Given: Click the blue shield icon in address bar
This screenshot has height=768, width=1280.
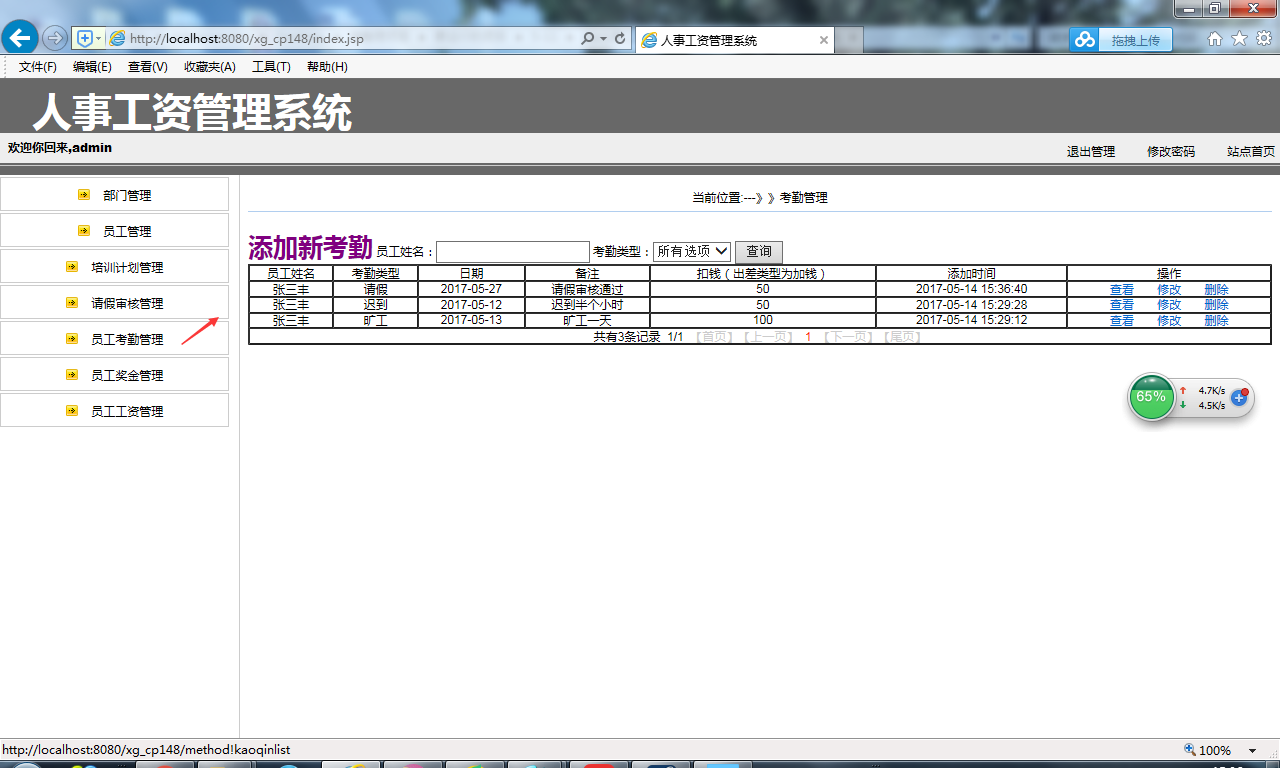Looking at the screenshot, I should (x=85, y=38).
